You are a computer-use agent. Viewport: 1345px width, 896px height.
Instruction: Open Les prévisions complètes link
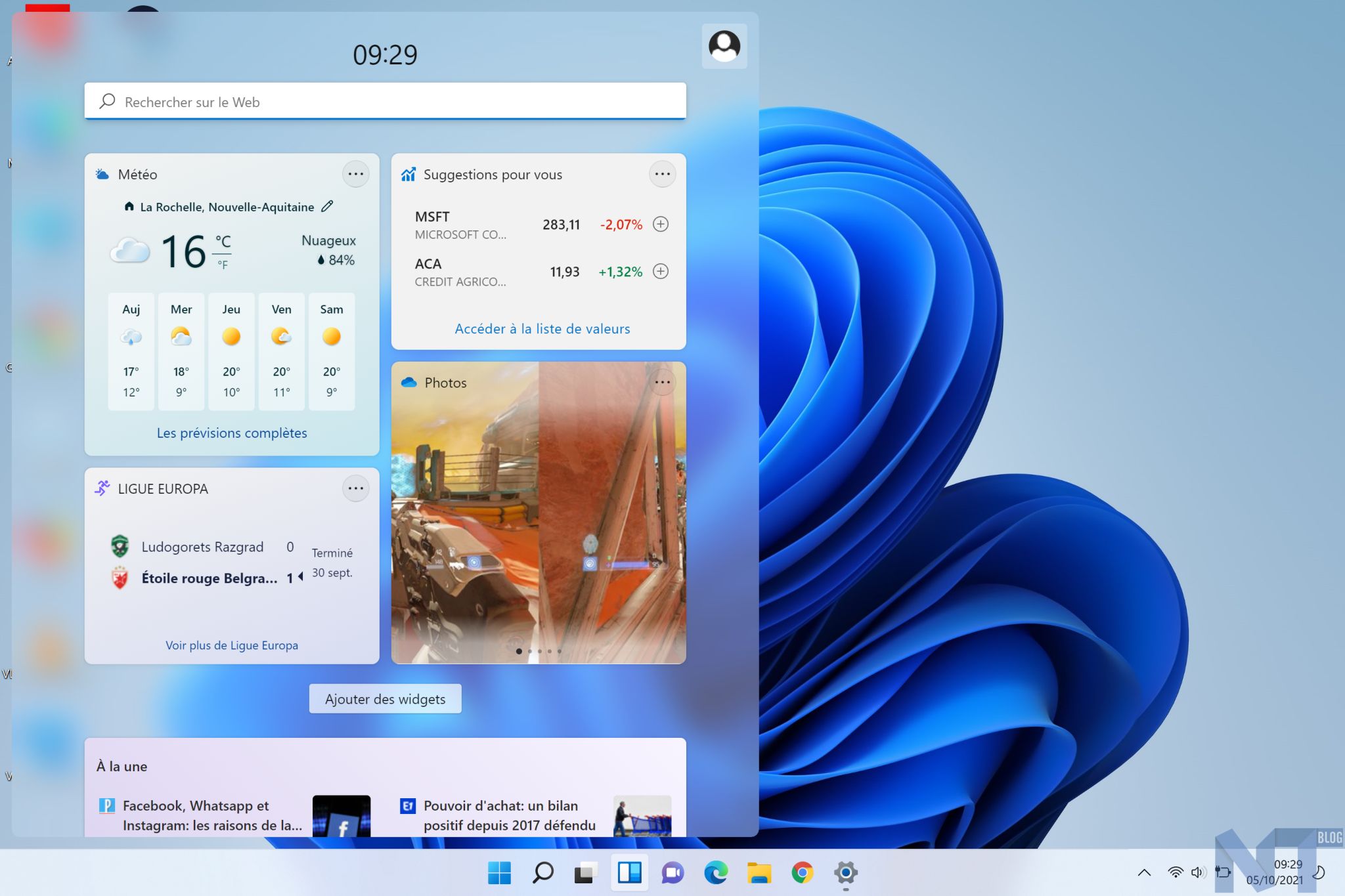(232, 433)
